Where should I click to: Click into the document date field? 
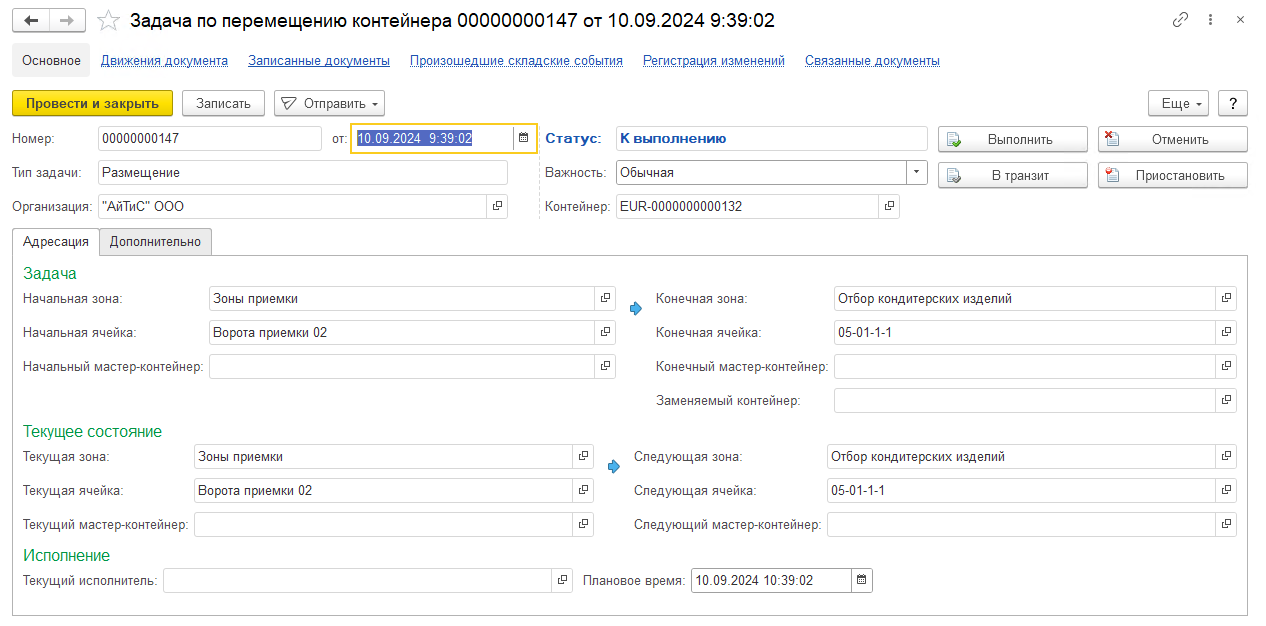[x=432, y=138]
